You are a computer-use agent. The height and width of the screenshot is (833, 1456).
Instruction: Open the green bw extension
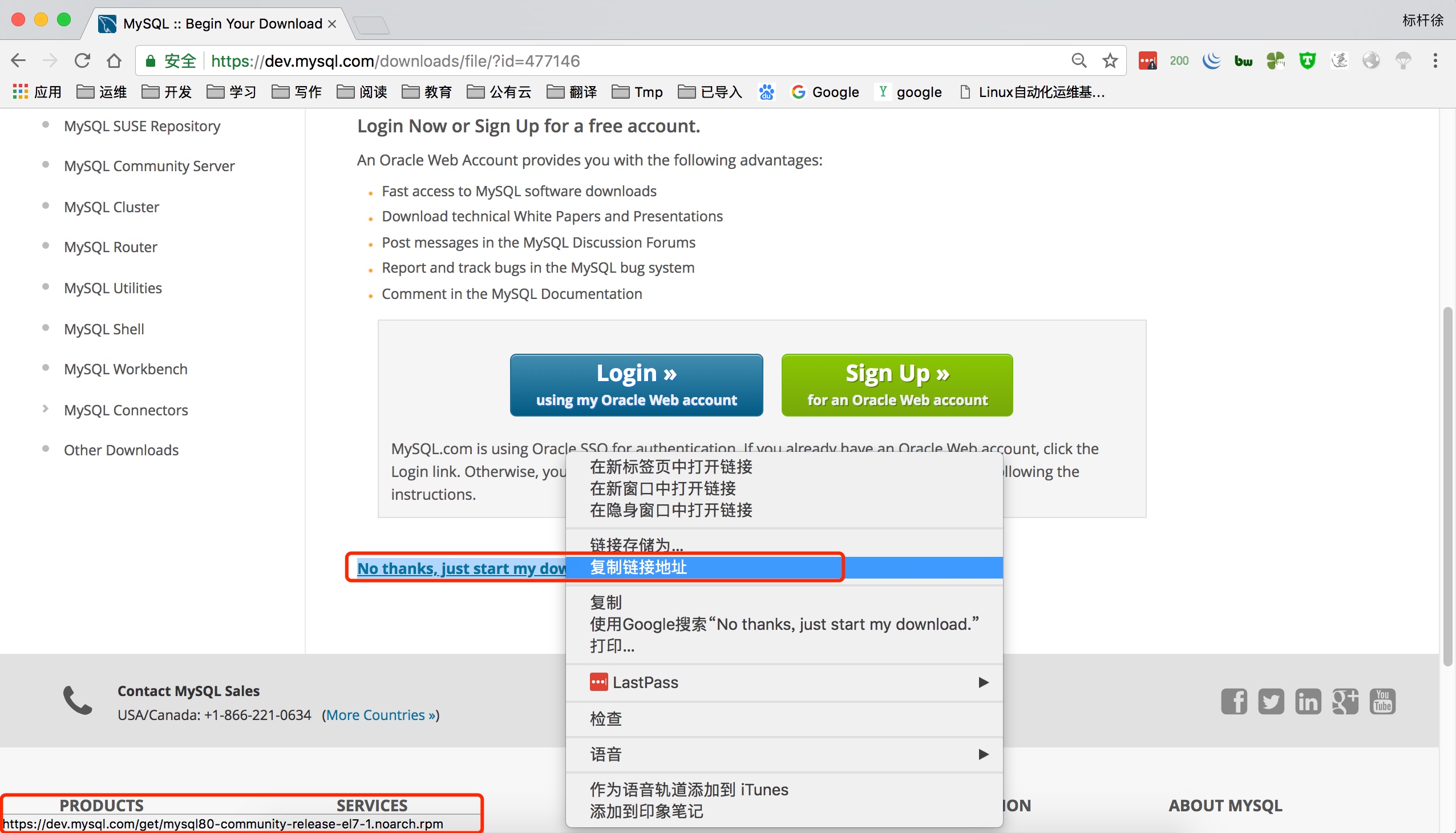pyautogui.click(x=1243, y=60)
